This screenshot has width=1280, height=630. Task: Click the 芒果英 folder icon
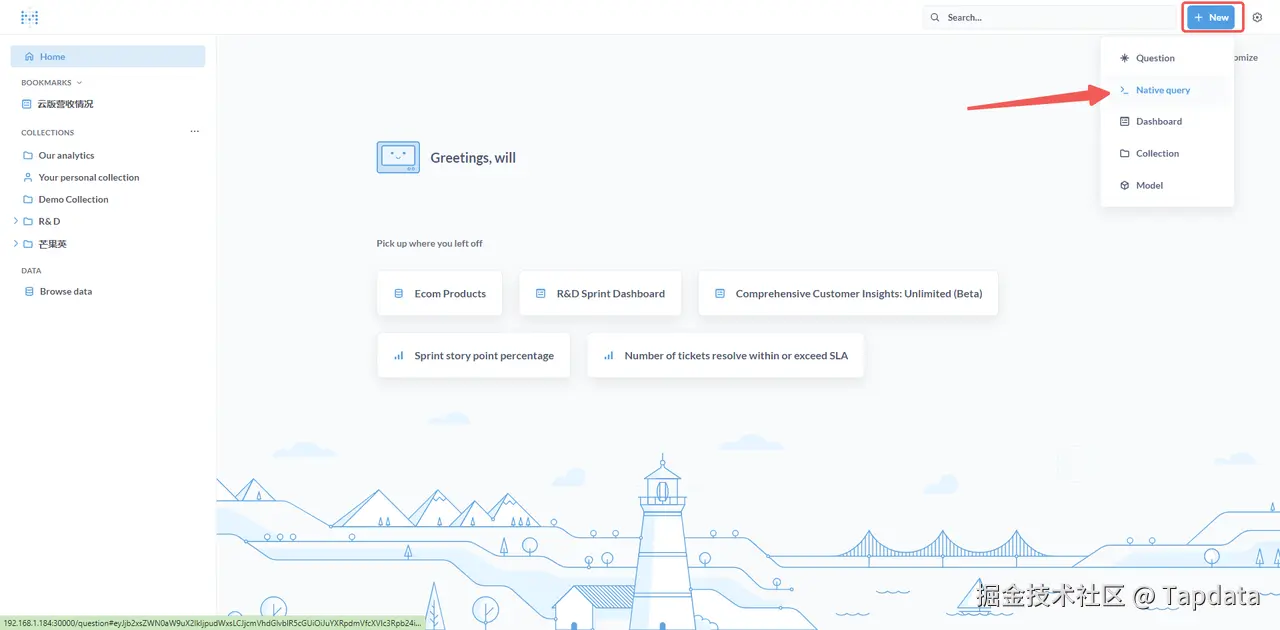tap(28, 244)
